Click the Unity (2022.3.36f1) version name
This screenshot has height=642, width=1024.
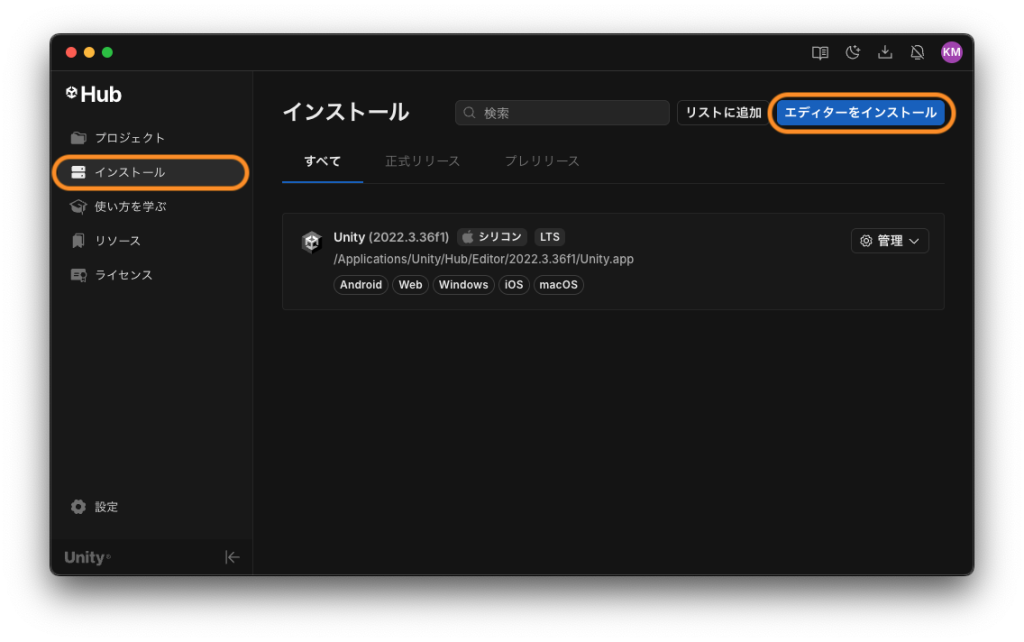[x=391, y=237]
